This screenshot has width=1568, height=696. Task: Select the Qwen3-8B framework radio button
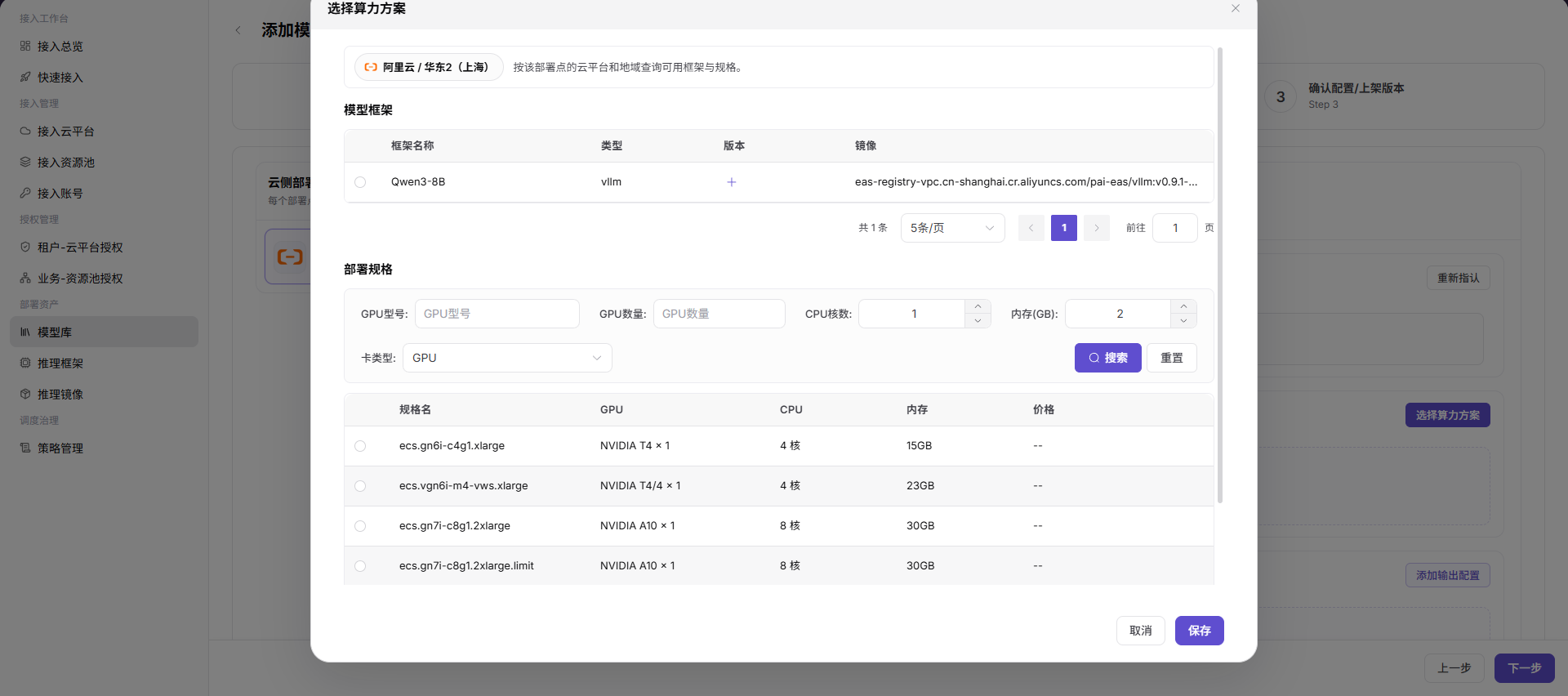[x=360, y=182]
